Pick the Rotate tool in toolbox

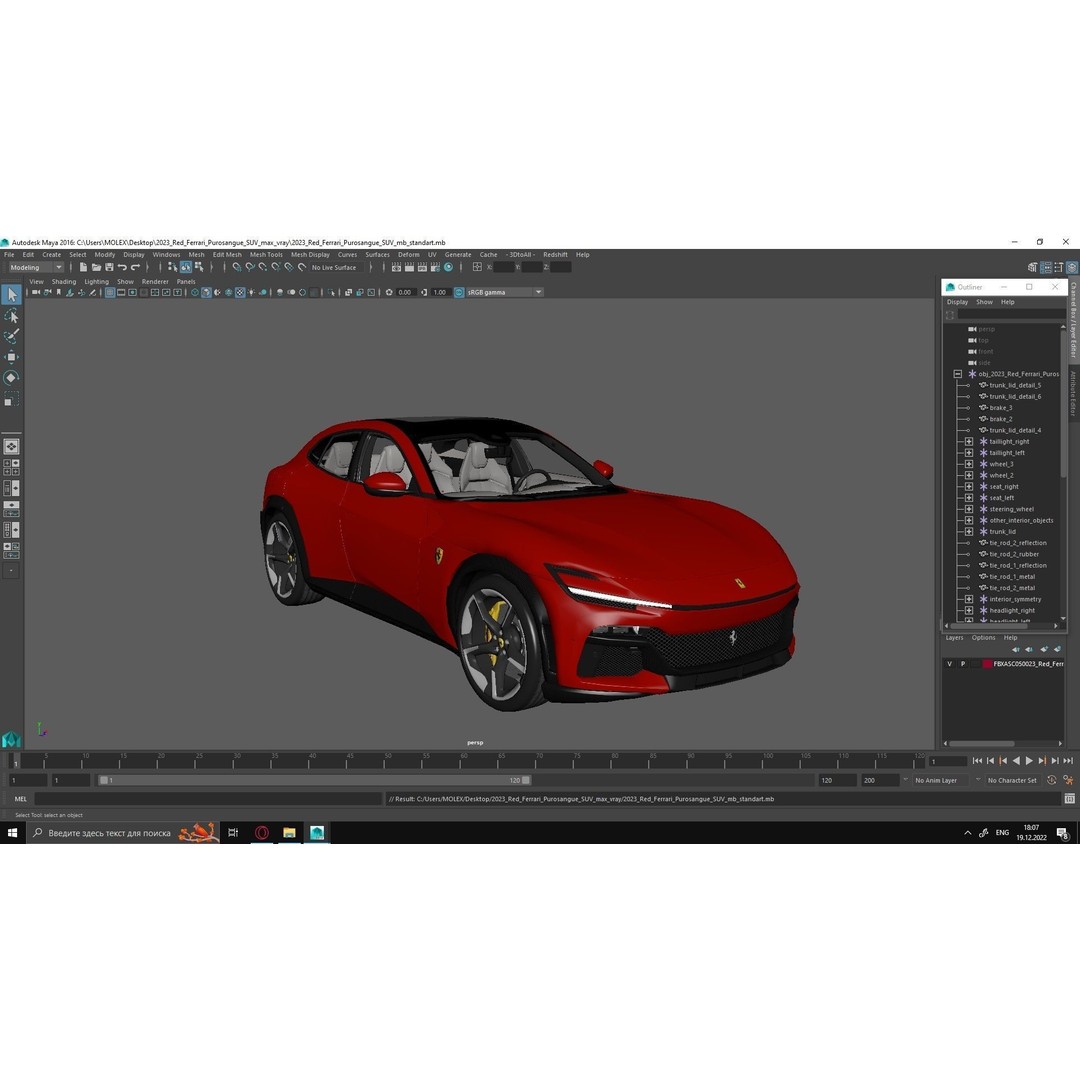[11, 377]
